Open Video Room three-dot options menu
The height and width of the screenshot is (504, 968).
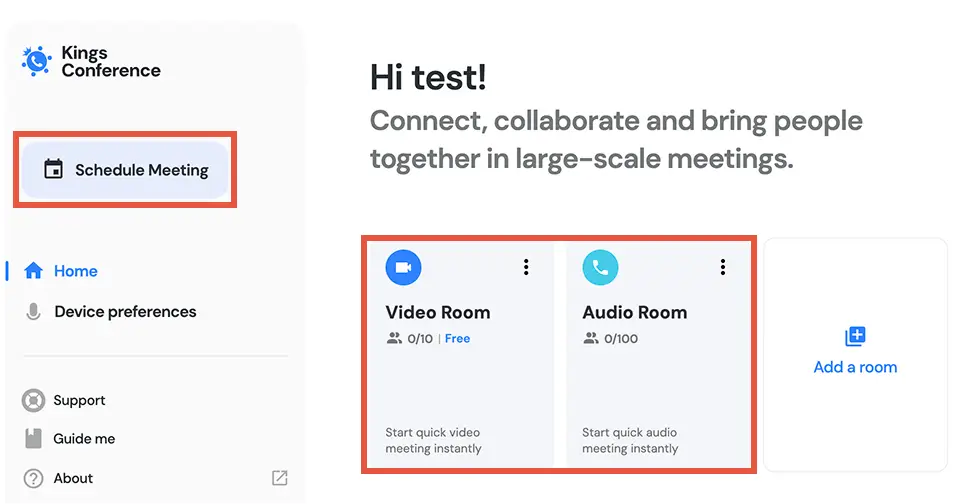[x=526, y=267]
